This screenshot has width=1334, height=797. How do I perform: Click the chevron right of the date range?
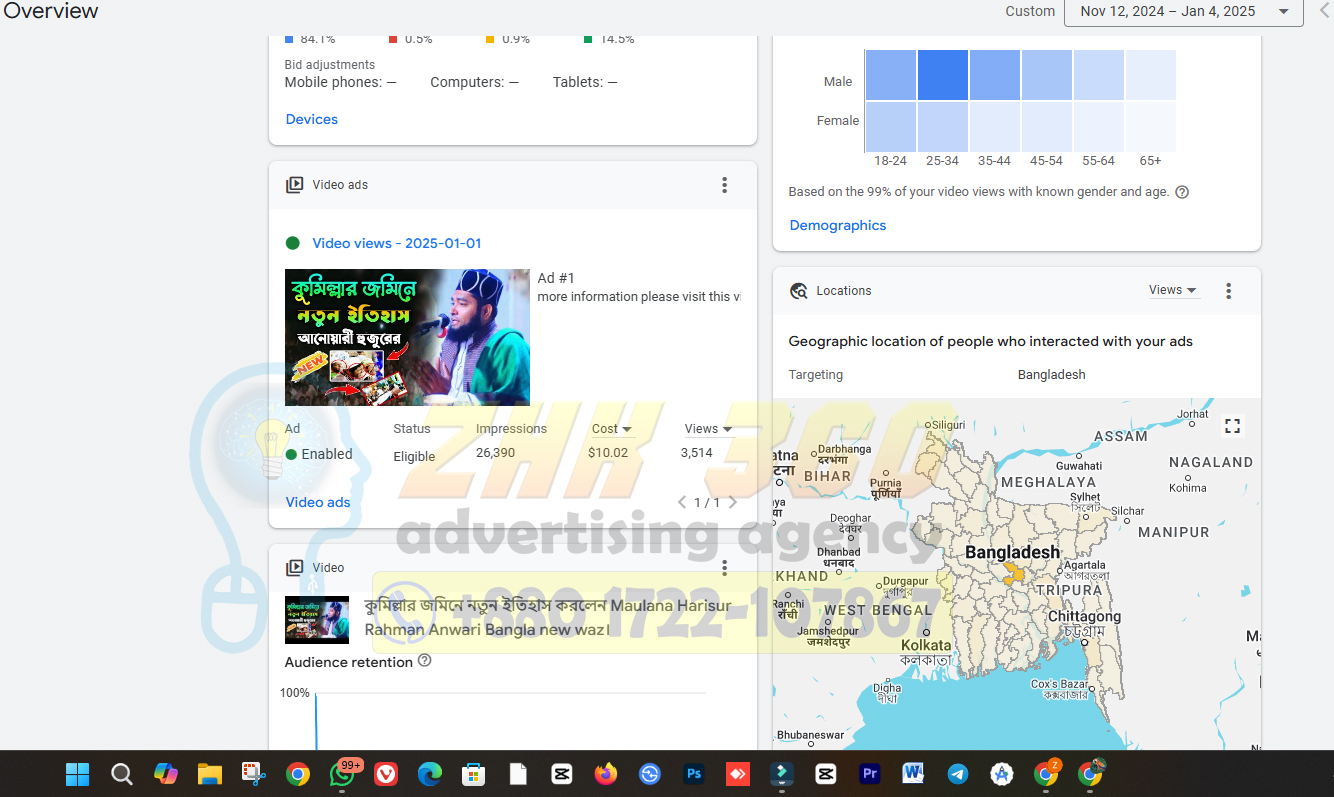tap(1325, 11)
